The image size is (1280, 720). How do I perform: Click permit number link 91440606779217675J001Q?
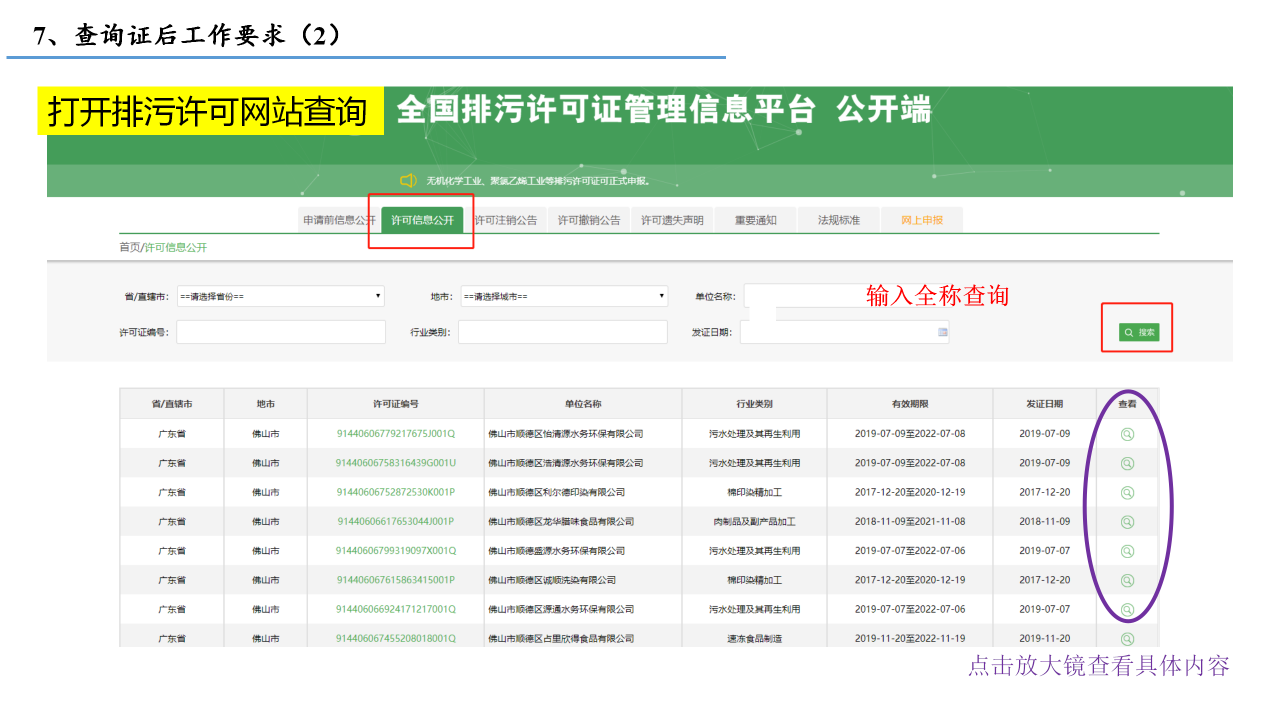[395, 434]
